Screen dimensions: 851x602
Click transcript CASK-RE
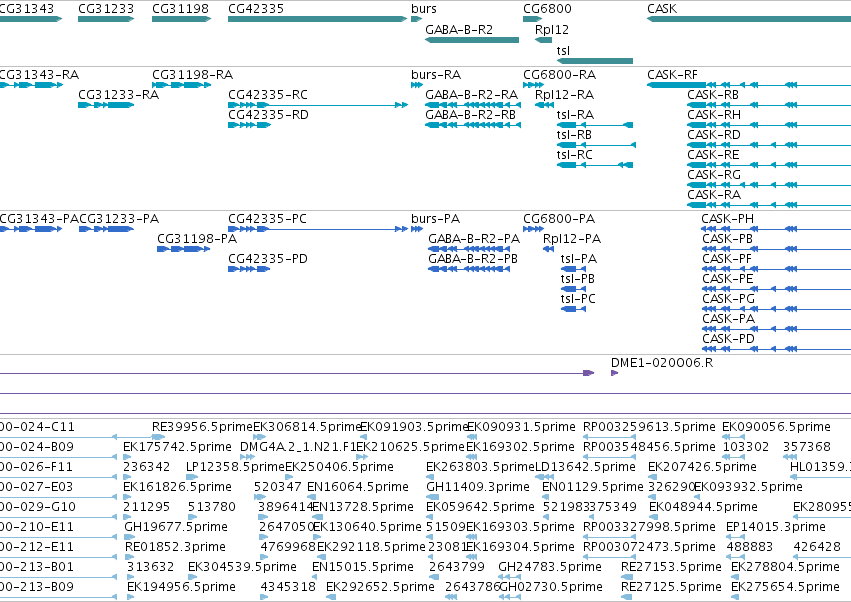click(x=769, y=165)
